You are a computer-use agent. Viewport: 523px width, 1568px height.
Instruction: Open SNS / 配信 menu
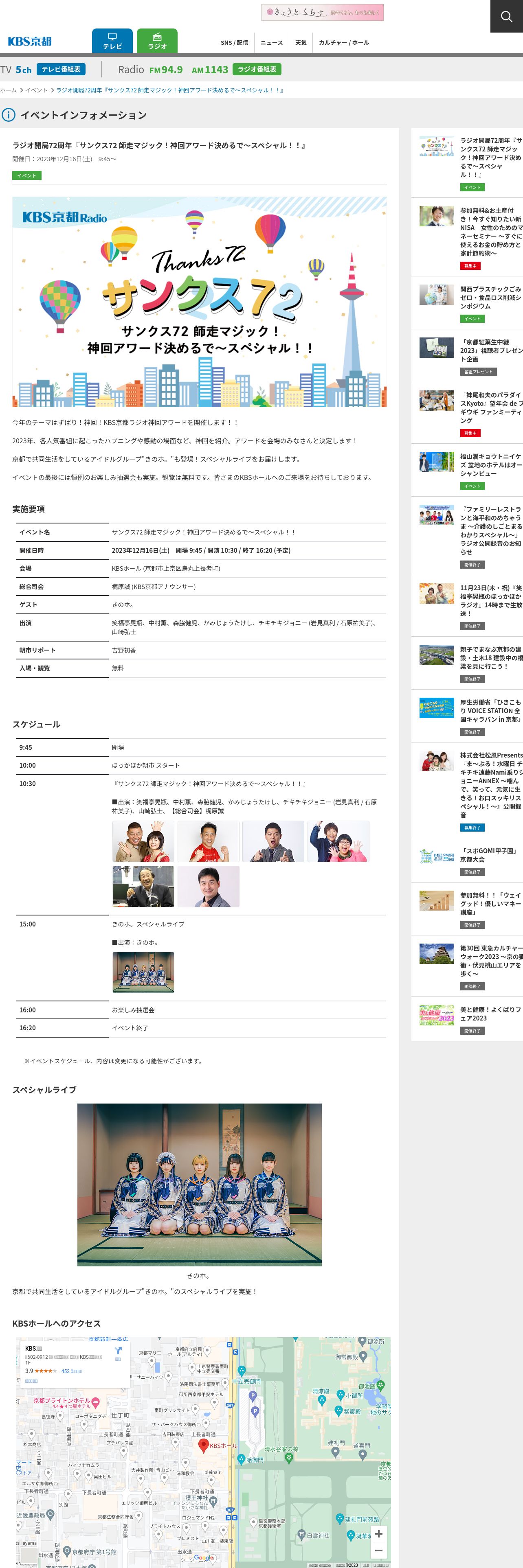pos(234,43)
